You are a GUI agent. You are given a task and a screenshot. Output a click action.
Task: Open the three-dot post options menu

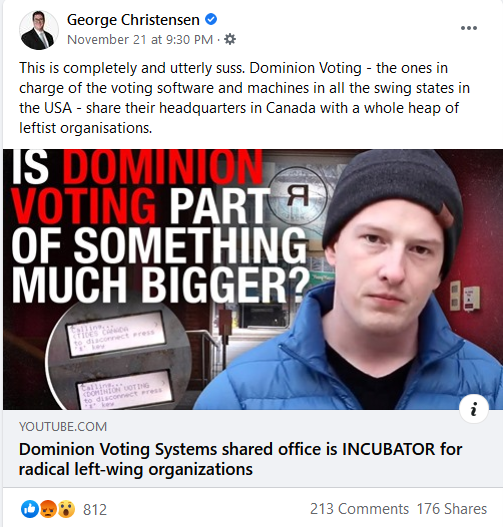pyautogui.click(x=469, y=28)
